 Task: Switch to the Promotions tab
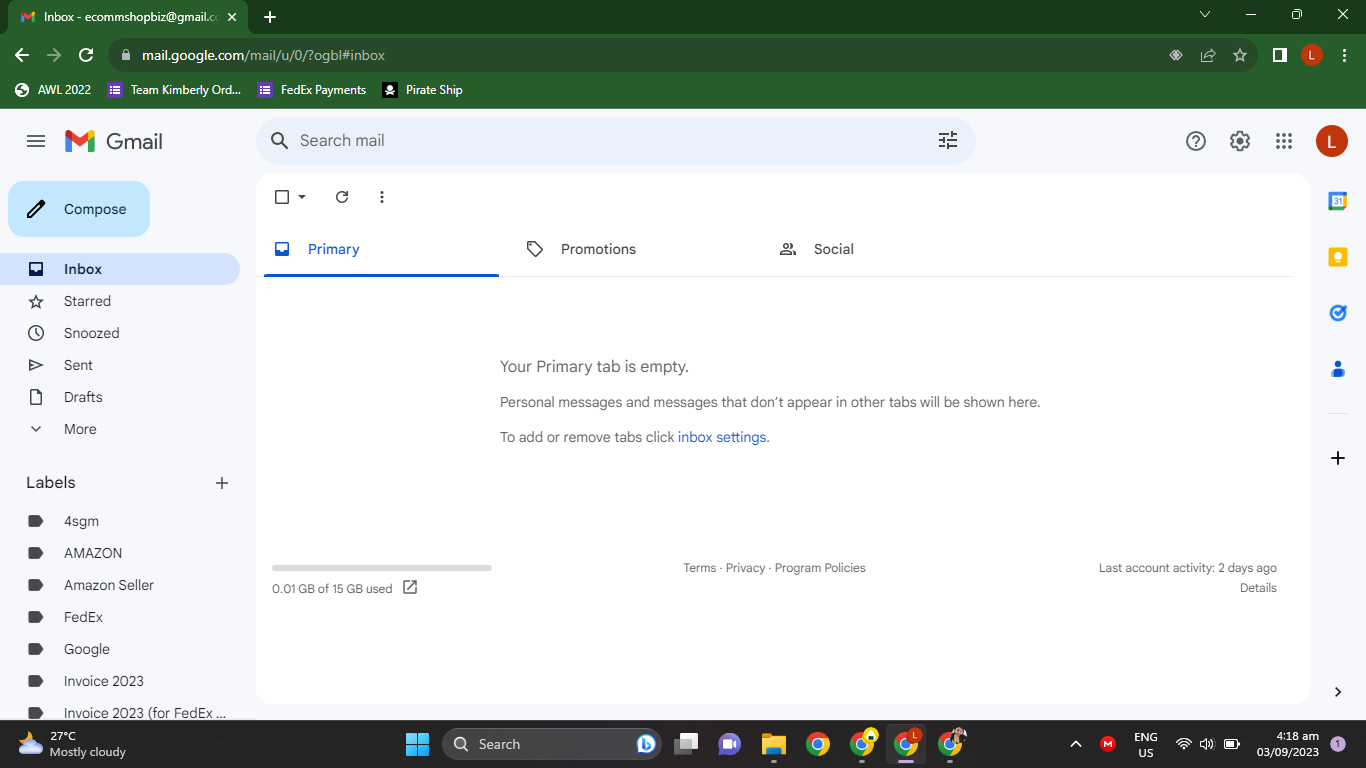[633, 249]
